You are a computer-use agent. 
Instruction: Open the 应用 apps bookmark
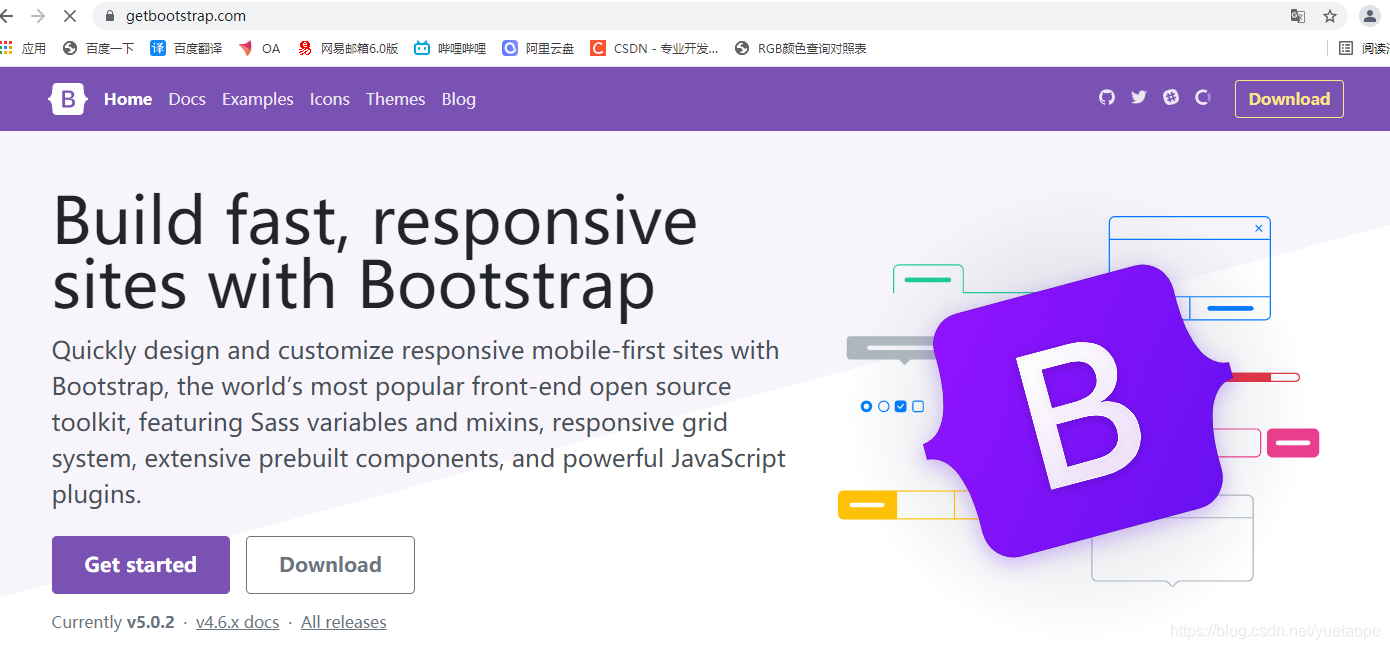click(x=23, y=48)
